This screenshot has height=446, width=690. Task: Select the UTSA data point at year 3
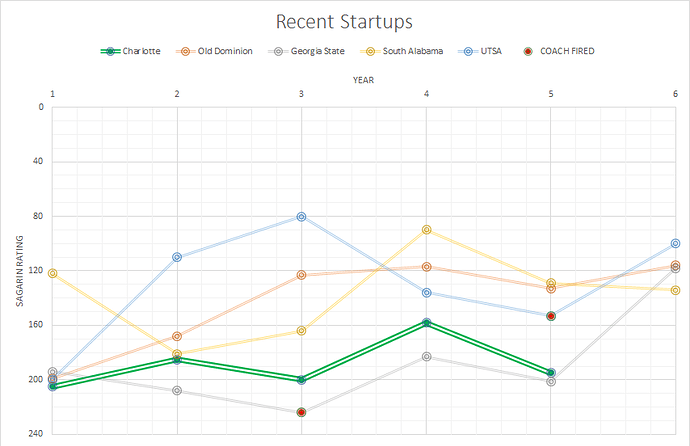click(301, 217)
